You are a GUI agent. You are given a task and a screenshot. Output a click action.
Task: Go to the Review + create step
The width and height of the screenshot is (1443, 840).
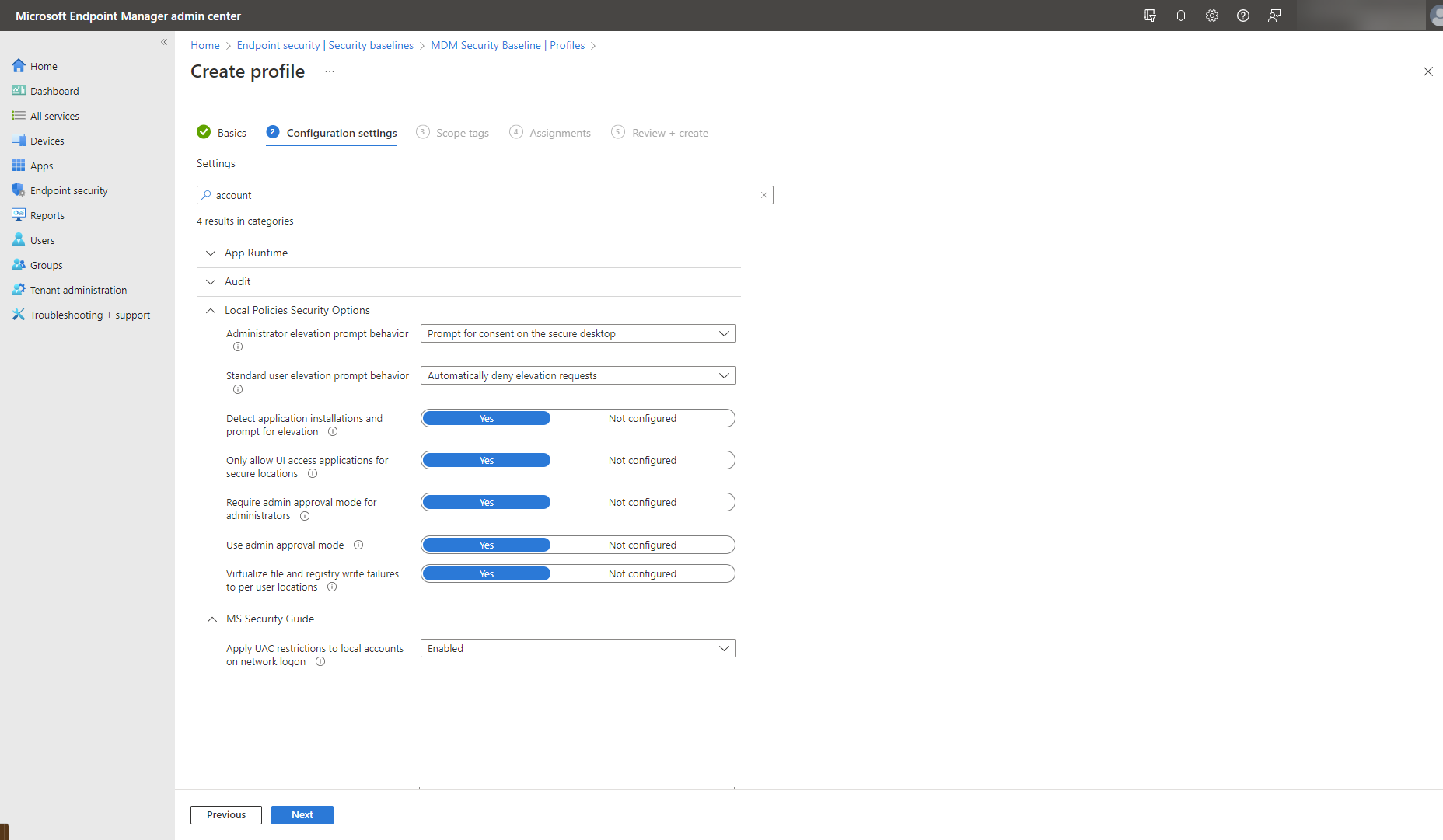tap(660, 133)
